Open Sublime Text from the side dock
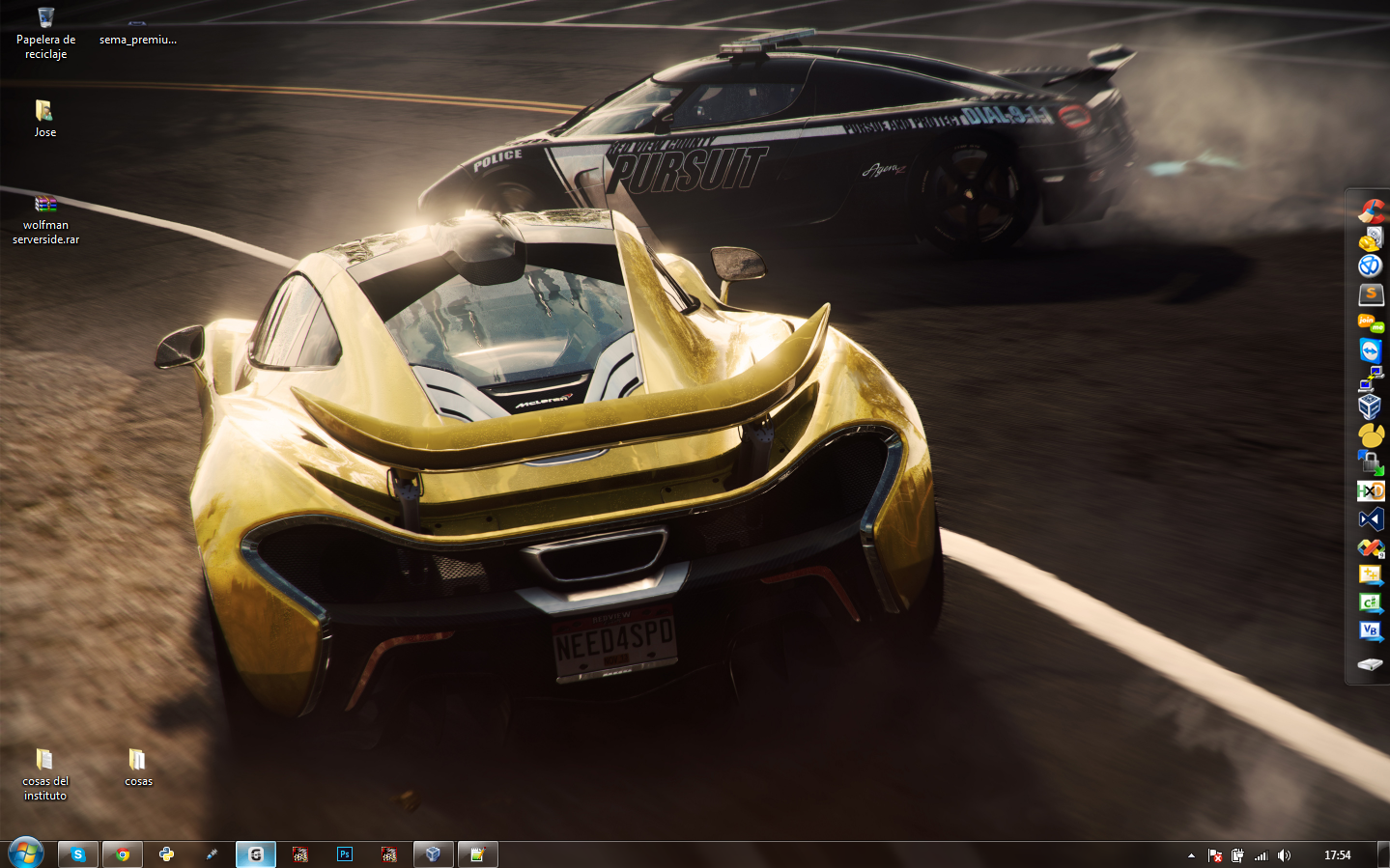The image size is (1390, 868). point(1371,294)
